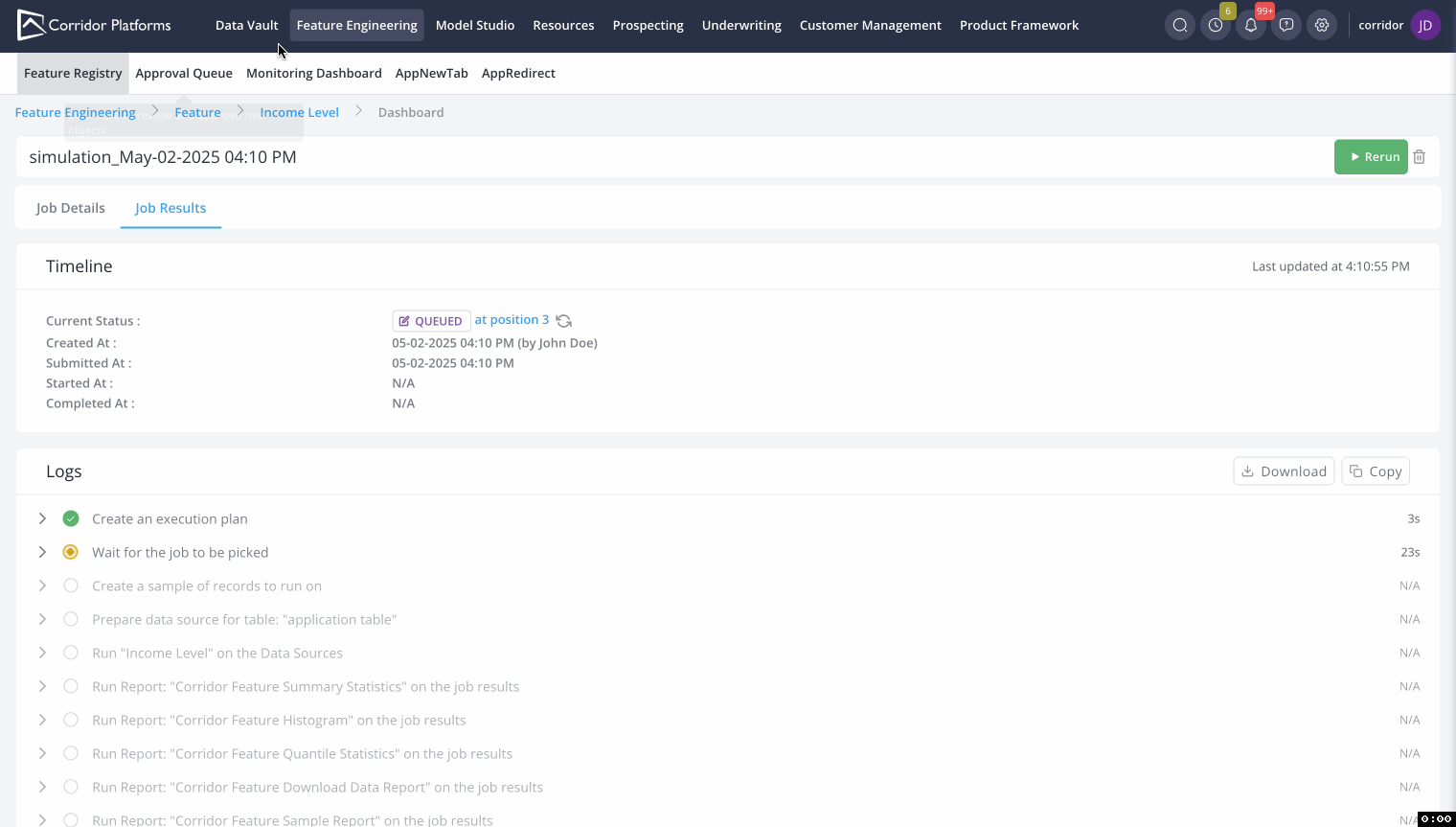This screenshot has width=1456, height=827.
Task: Open Model Studio menu
Action: click(x=475, y=26)
